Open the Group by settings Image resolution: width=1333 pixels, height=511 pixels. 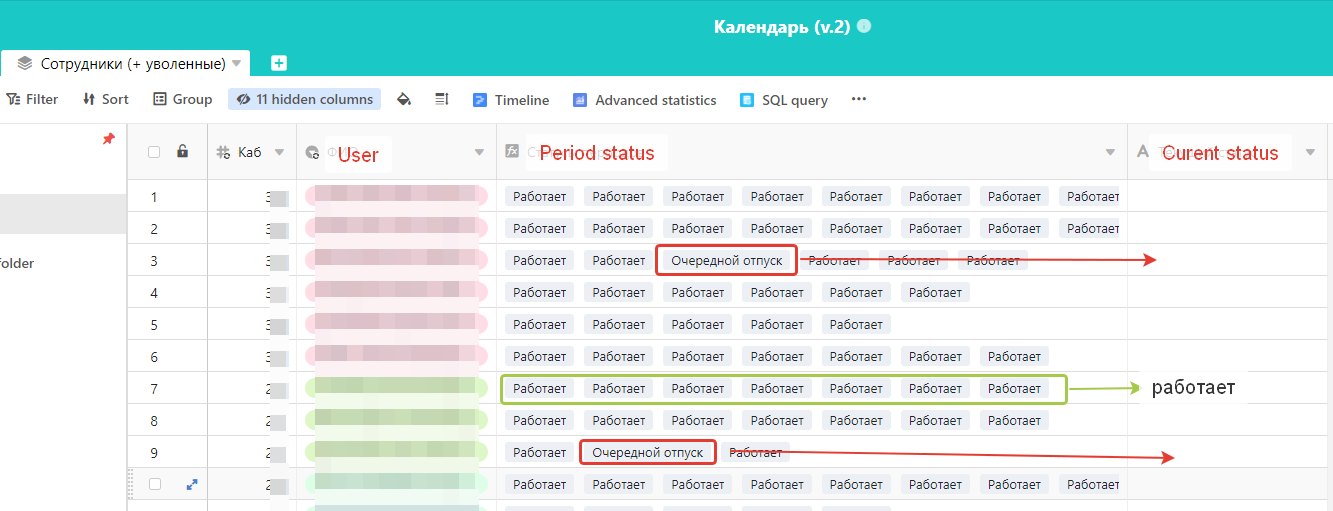(x=182, y=99)
